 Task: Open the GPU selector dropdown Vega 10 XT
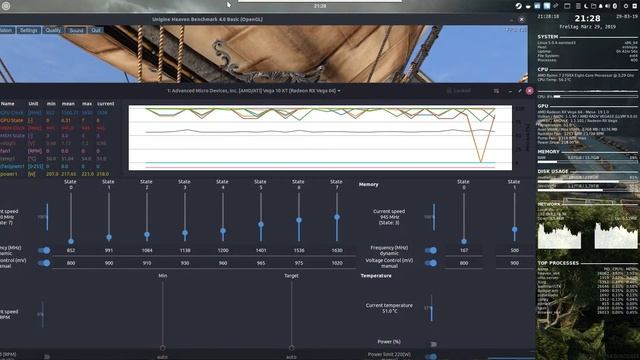(x=253, y=91)
